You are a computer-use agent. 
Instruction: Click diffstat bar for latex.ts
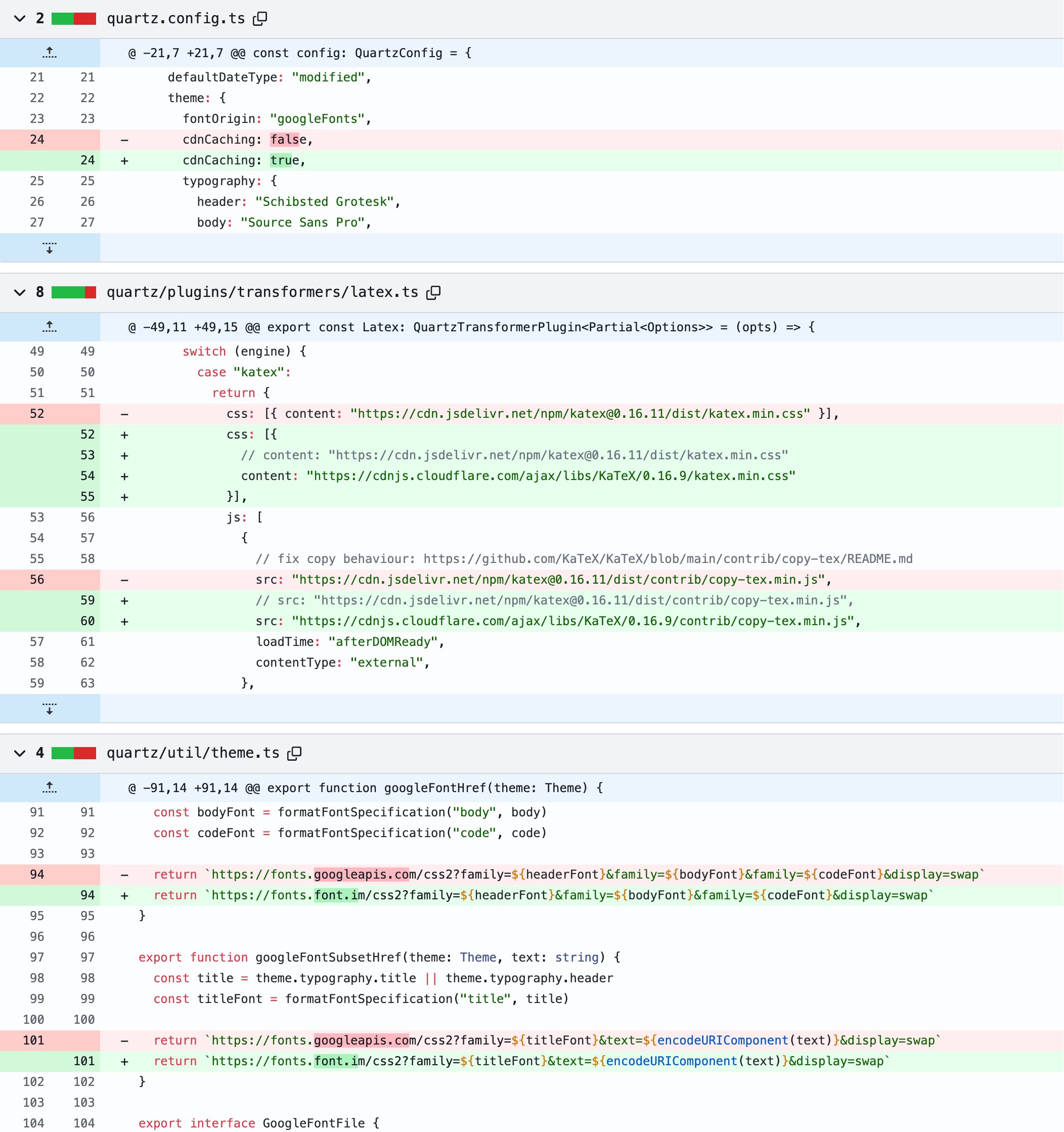pyautogui.click(x=73, y=293)
